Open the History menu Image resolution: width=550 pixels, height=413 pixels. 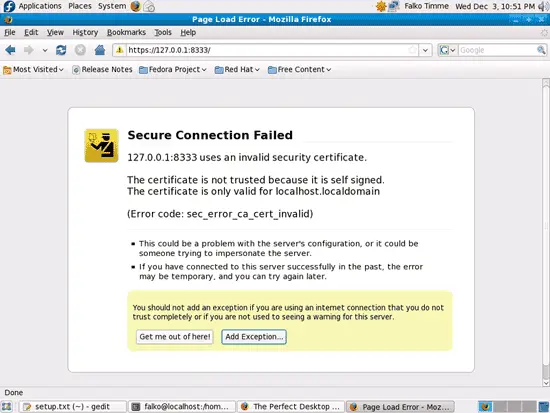(x=85, y=32)
